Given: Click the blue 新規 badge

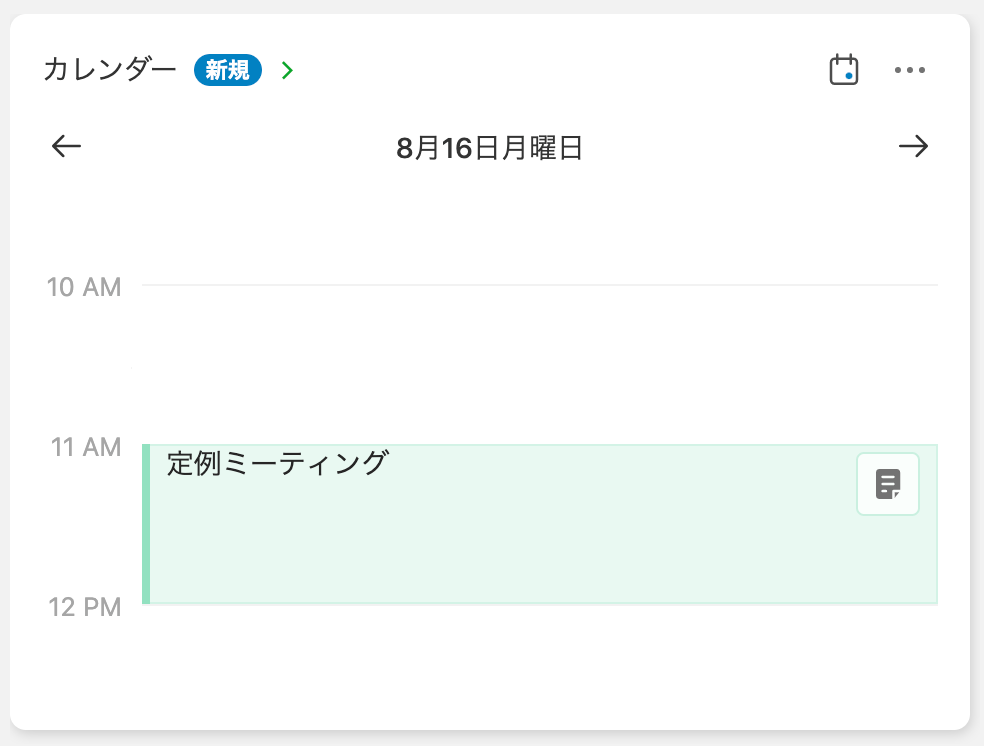Looking at the screenshot, I should pyautogui.click(x=228, y=70).
